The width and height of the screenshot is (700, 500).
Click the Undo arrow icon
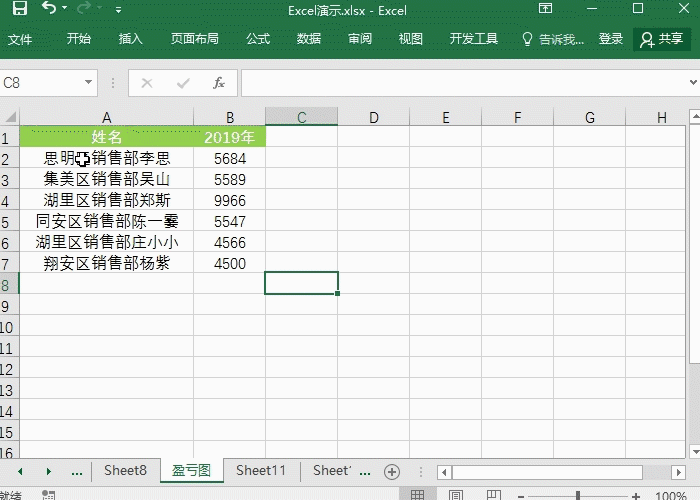coord(48,9)
